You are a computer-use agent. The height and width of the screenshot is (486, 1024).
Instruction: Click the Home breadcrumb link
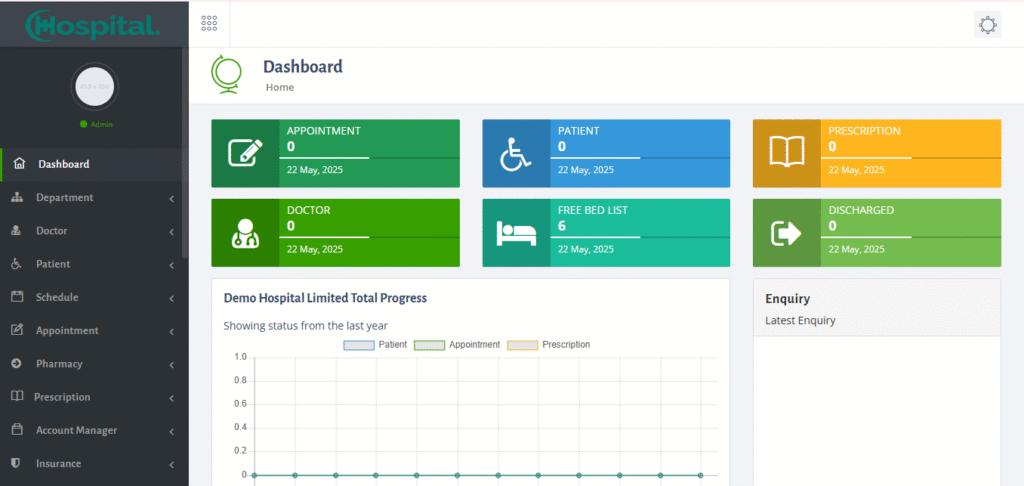(x=279, y=88)
